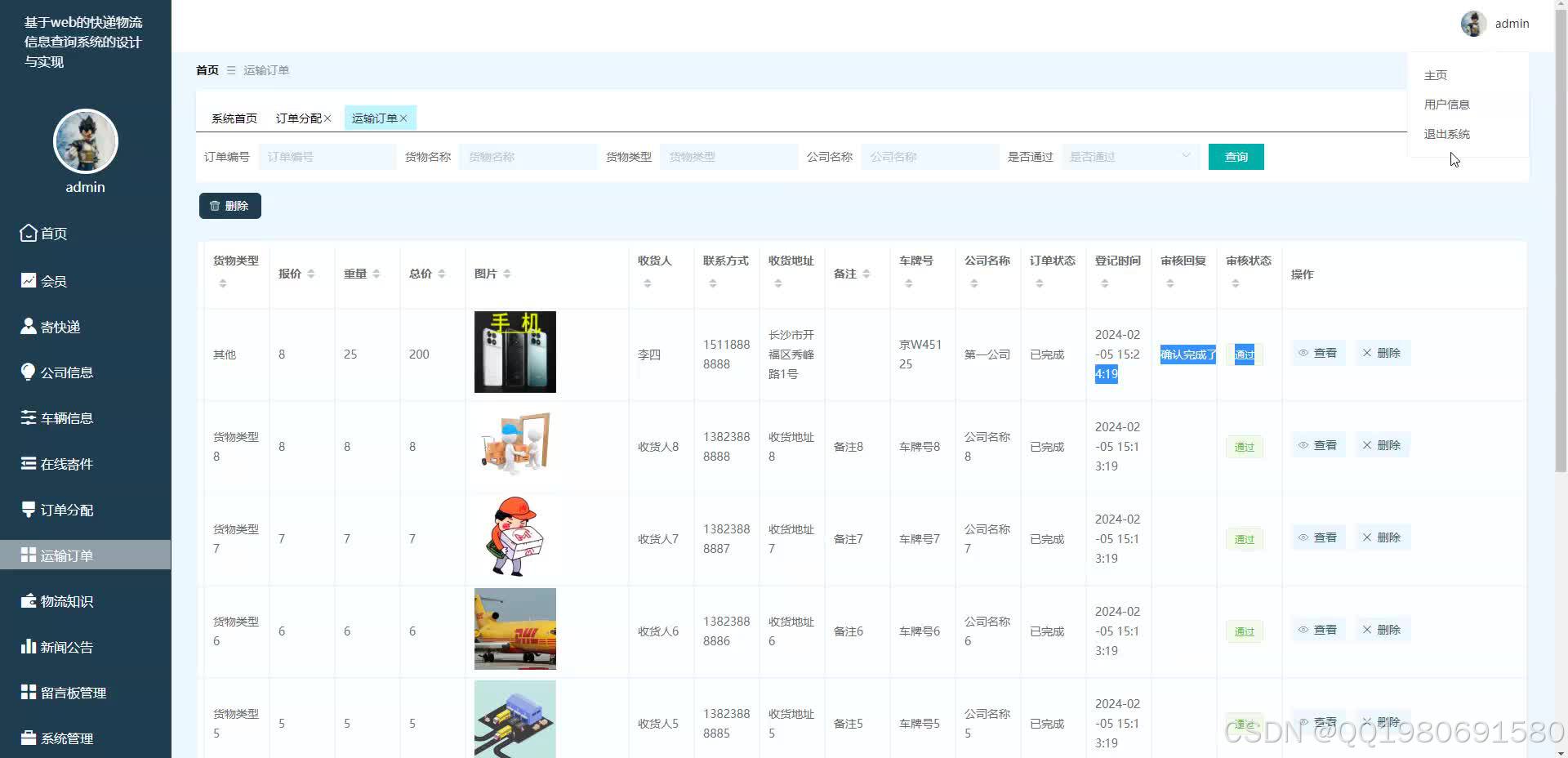Sort the table by 总价 column
Viewport: 1568px width, 758px height.
[x=442, y=274]
